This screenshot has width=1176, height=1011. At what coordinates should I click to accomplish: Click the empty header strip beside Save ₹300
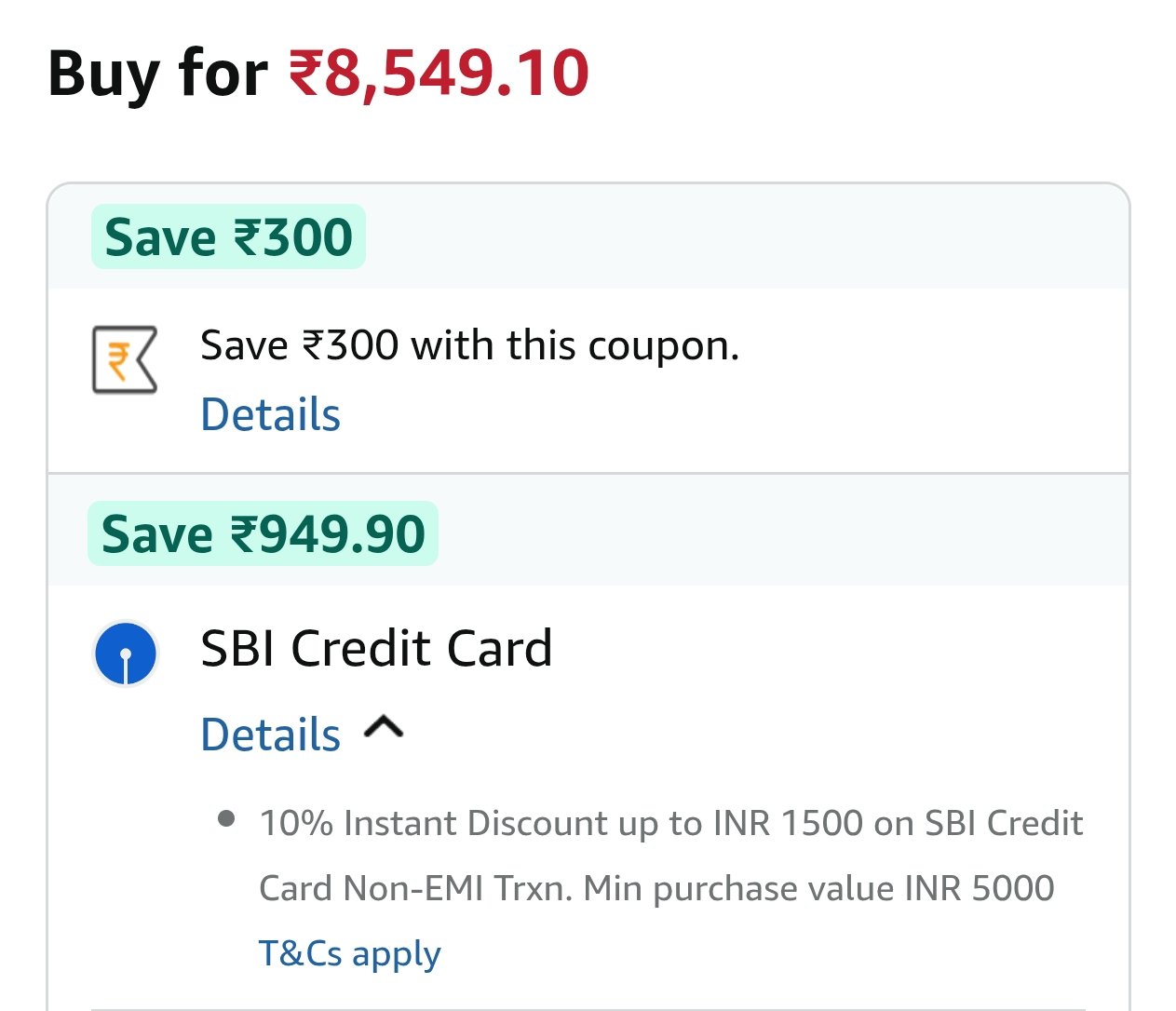tap(745, 237)
